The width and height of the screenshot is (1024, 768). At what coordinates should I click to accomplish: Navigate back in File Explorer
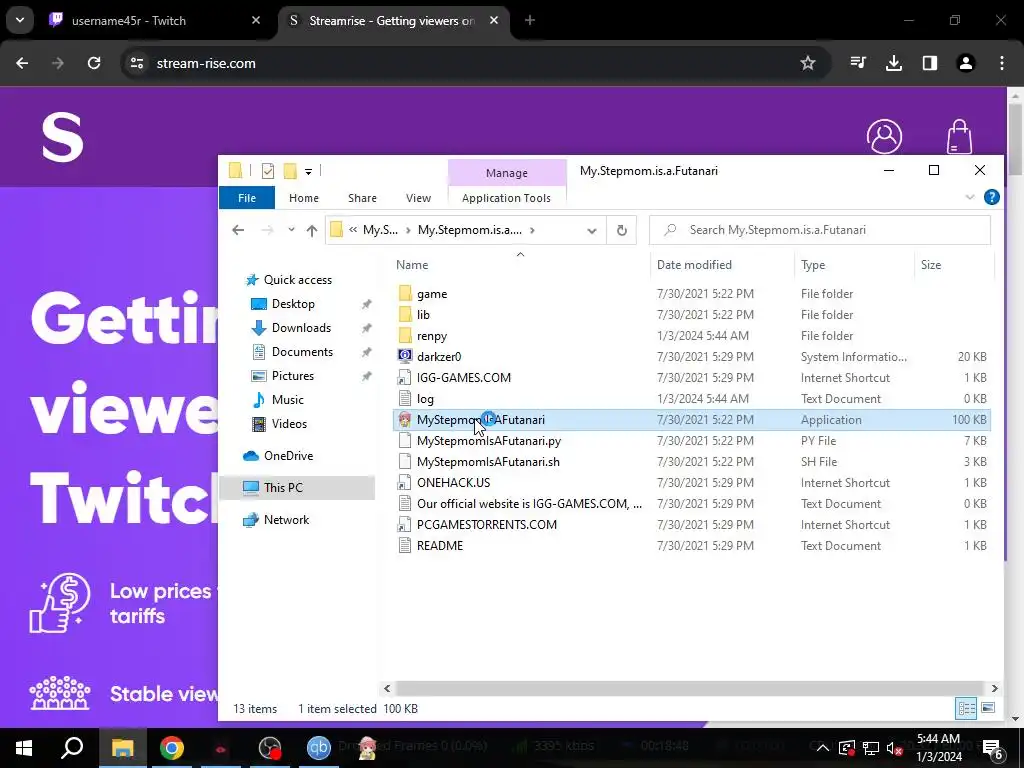238,230
